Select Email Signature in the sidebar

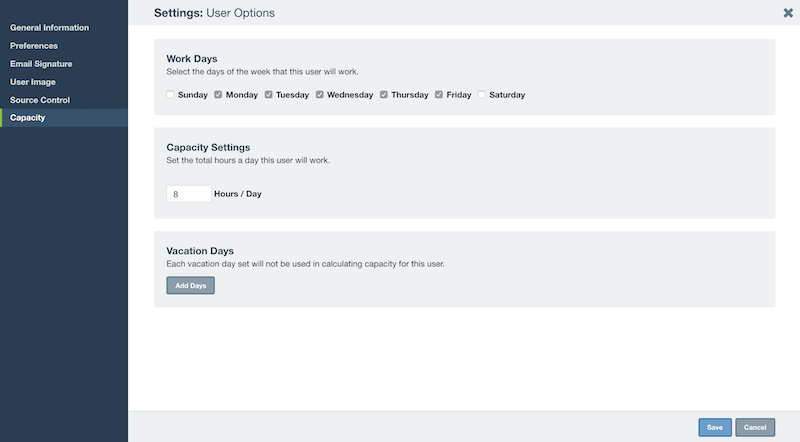(41, 64)
